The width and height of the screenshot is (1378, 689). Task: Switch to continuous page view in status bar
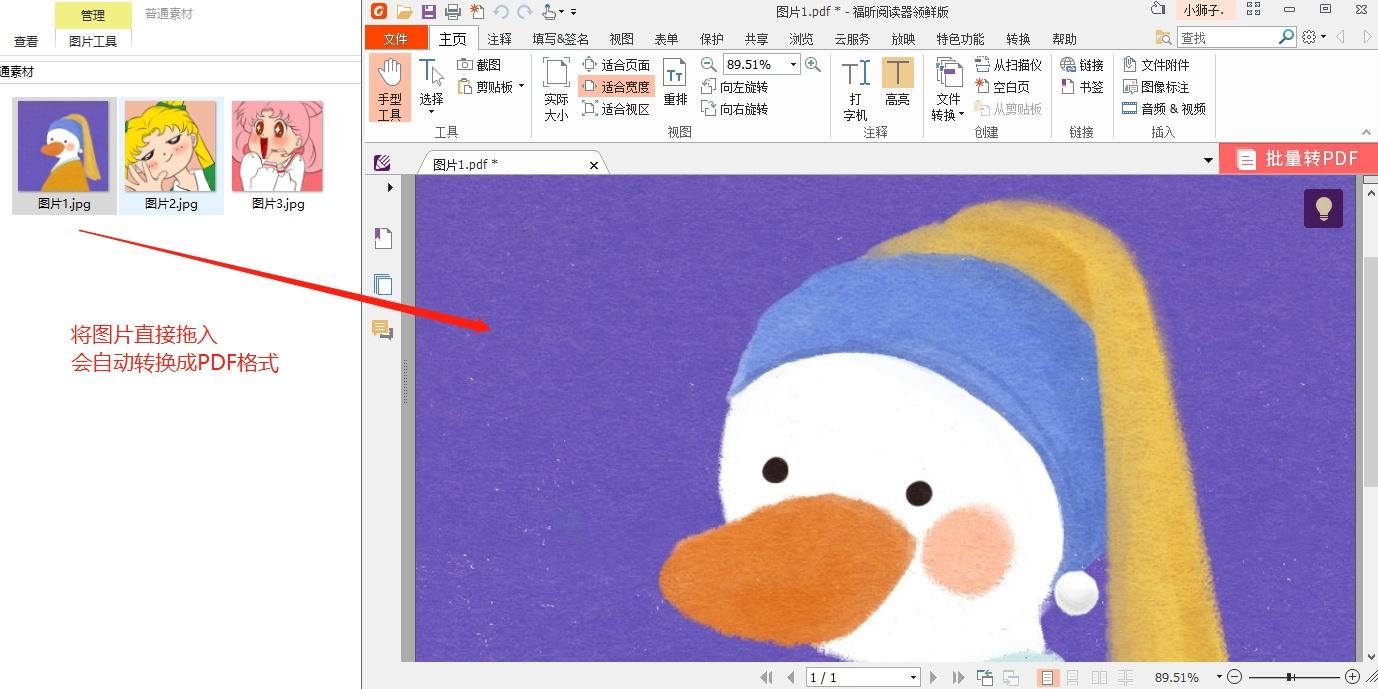(1073, 677)
